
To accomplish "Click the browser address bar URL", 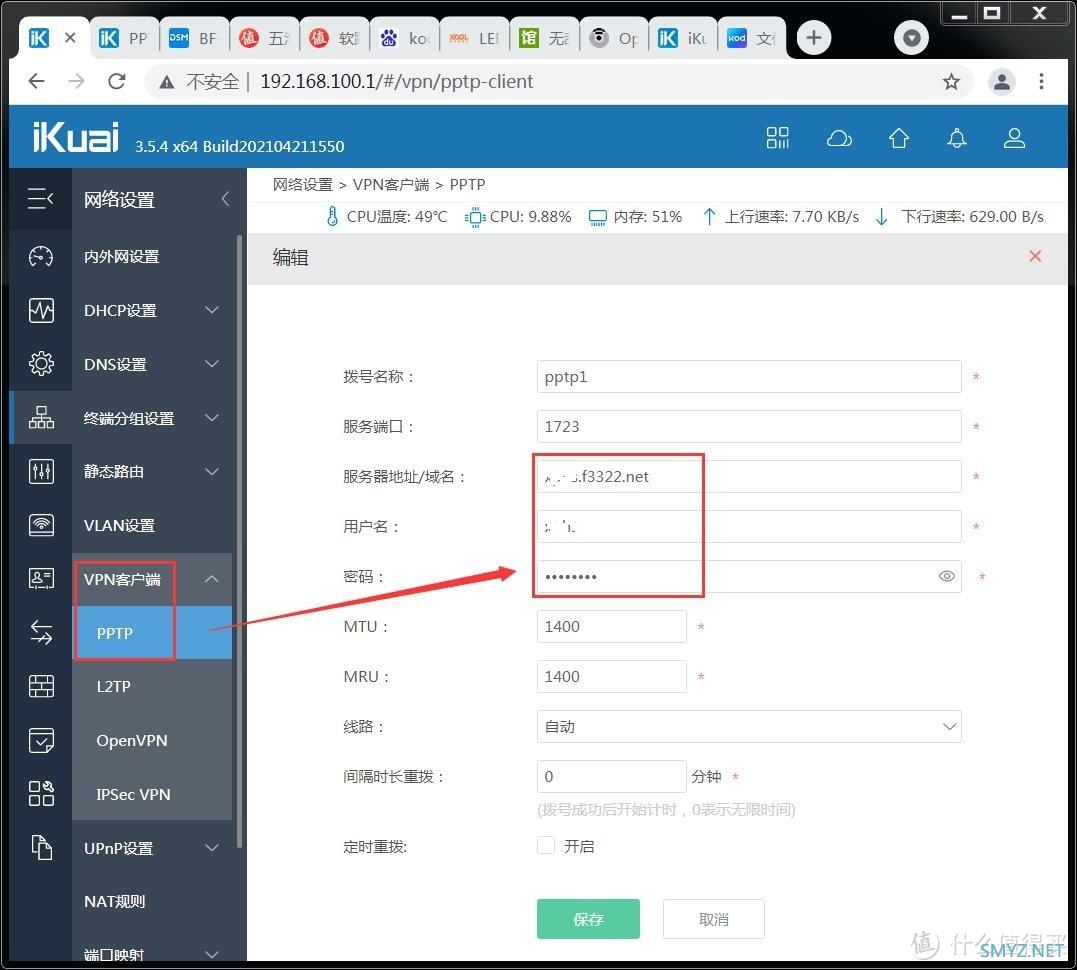I will (396, 81).
